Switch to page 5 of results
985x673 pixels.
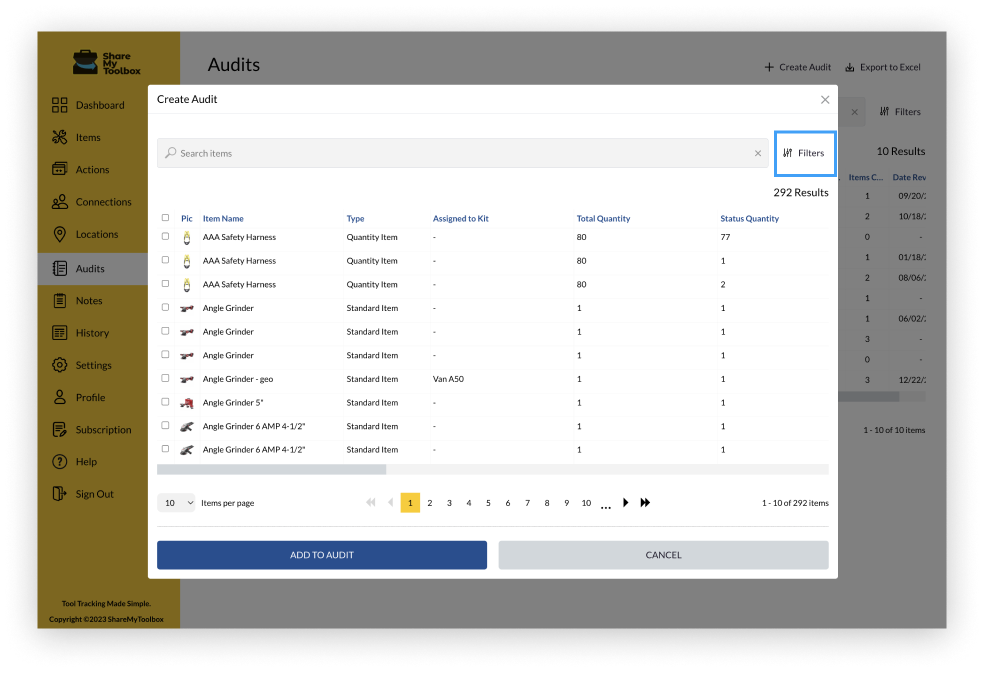click(x=488, y=503)
